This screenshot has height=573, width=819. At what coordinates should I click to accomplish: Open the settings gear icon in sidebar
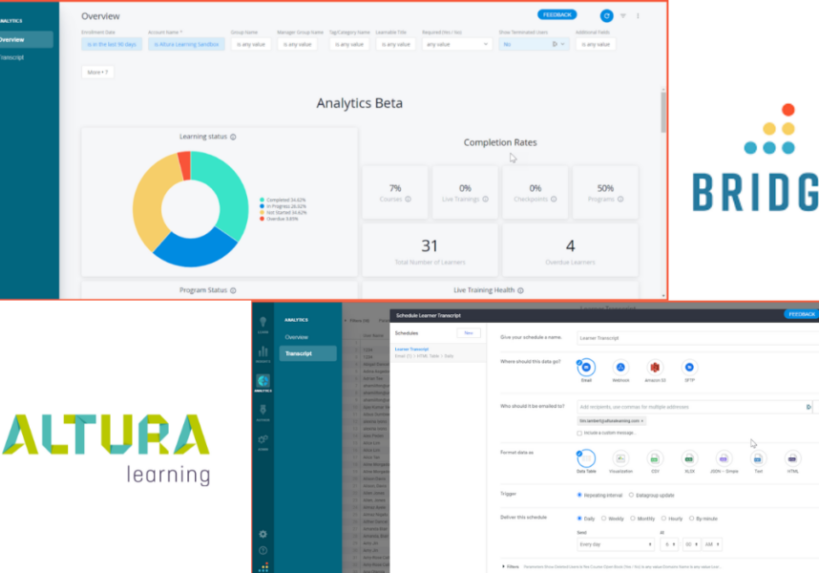tap(263, 534)
